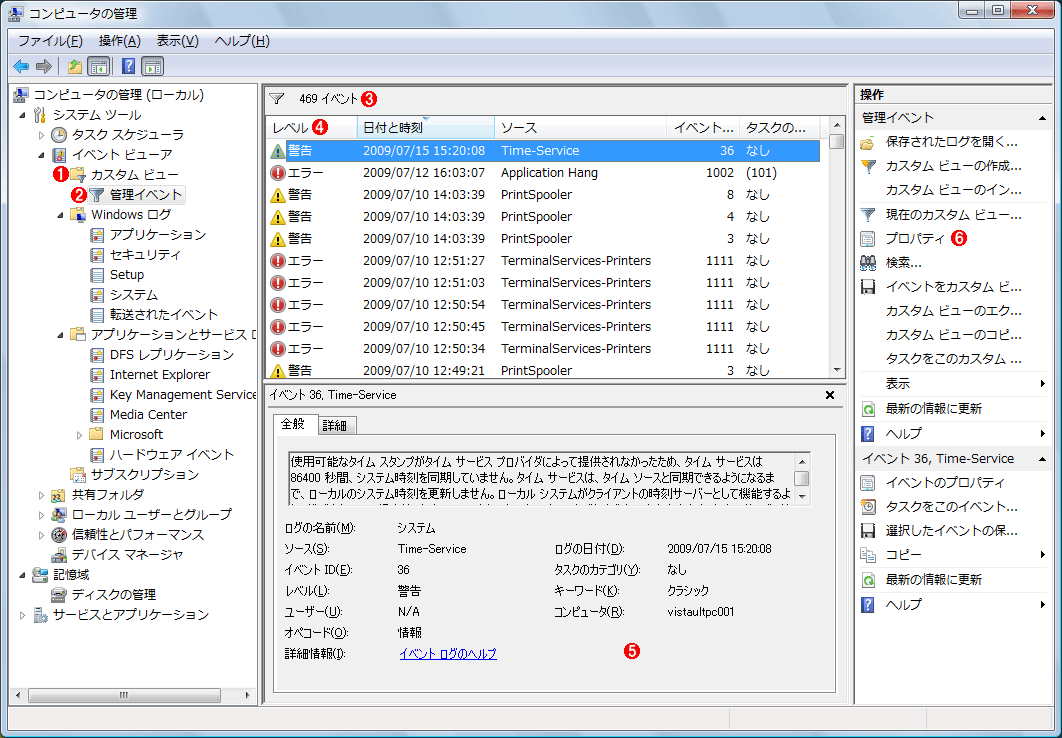
Task: Click 検索 binoculars action in the right pane
Action: [903, 262]
